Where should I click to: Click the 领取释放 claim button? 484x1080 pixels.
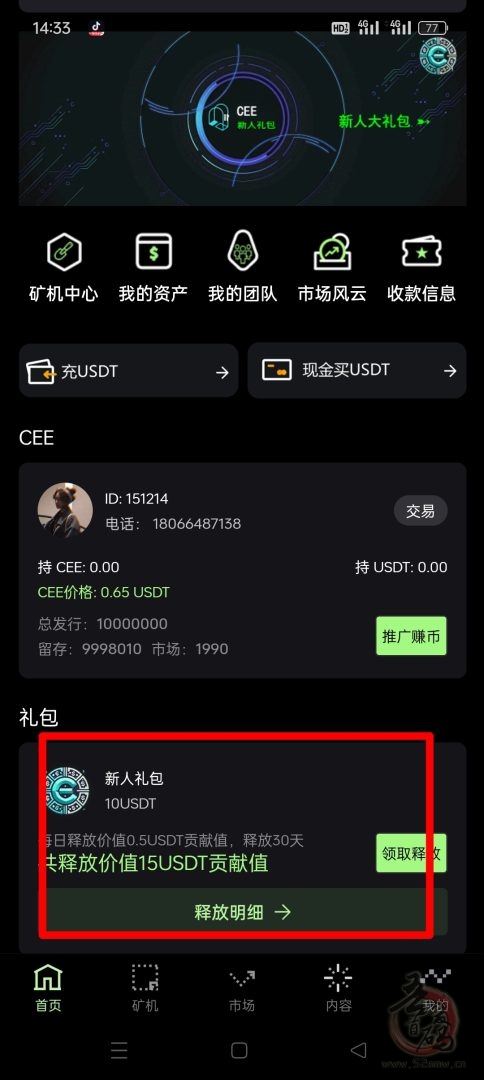coord(411,853)
